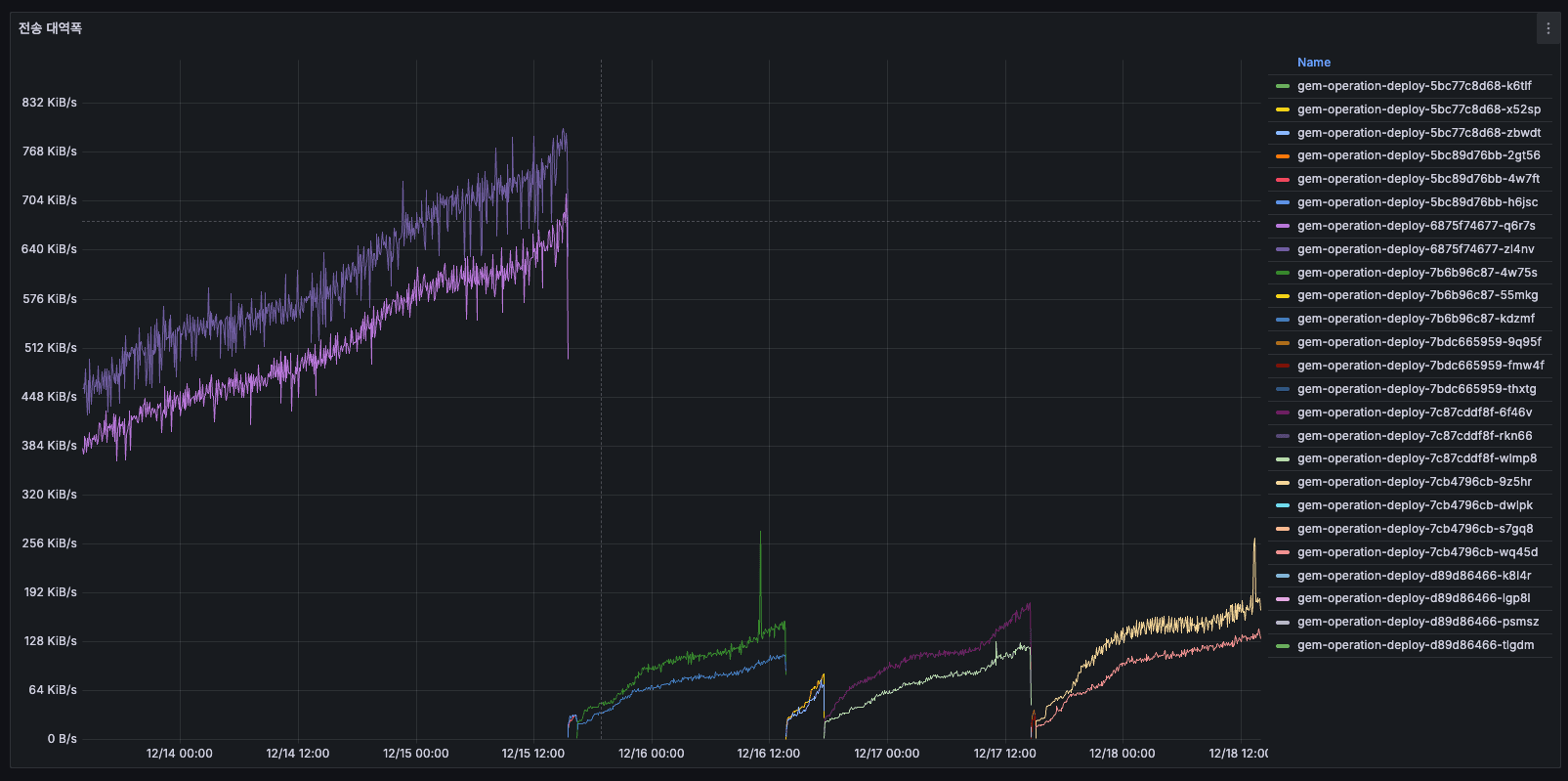The width and height of the screenshot is (1568, 781).
Task: Select legend entry gem-operation-deploy-d89d86466-psmsz
Action: [x=1418, y=622]
